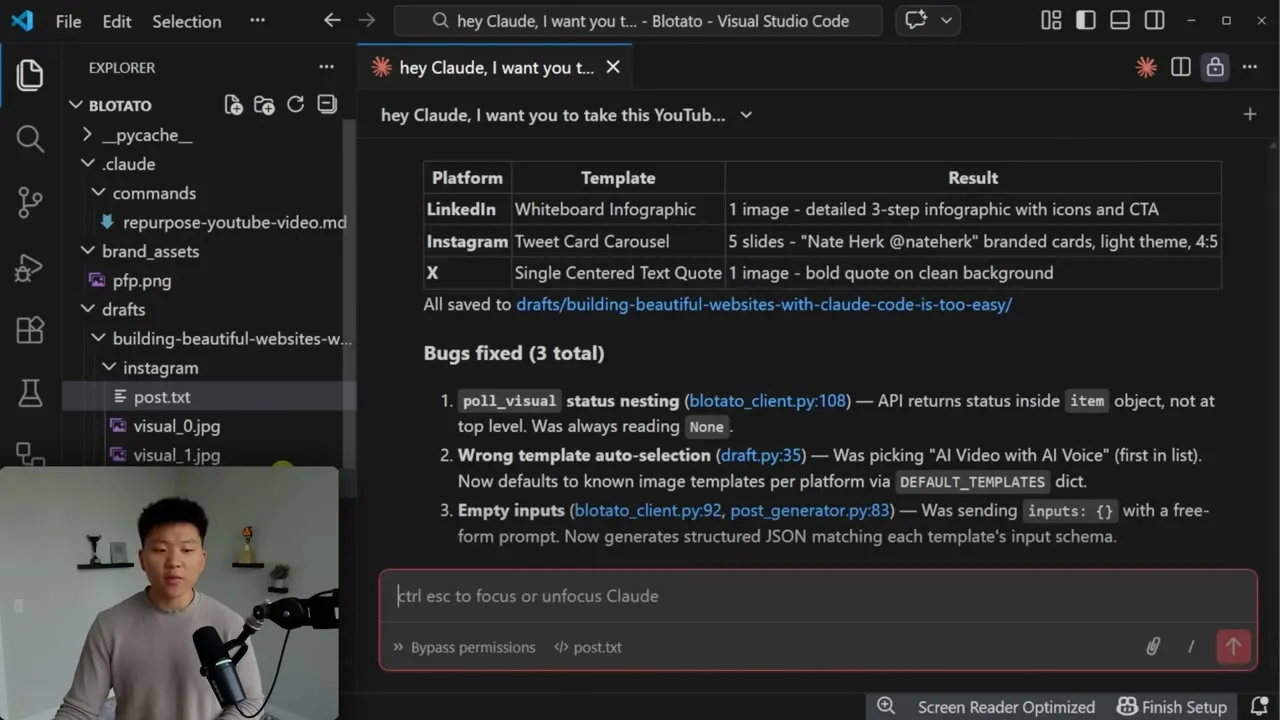Open the Search view in activity bar

pyautogui.click(x=30, y=139)
